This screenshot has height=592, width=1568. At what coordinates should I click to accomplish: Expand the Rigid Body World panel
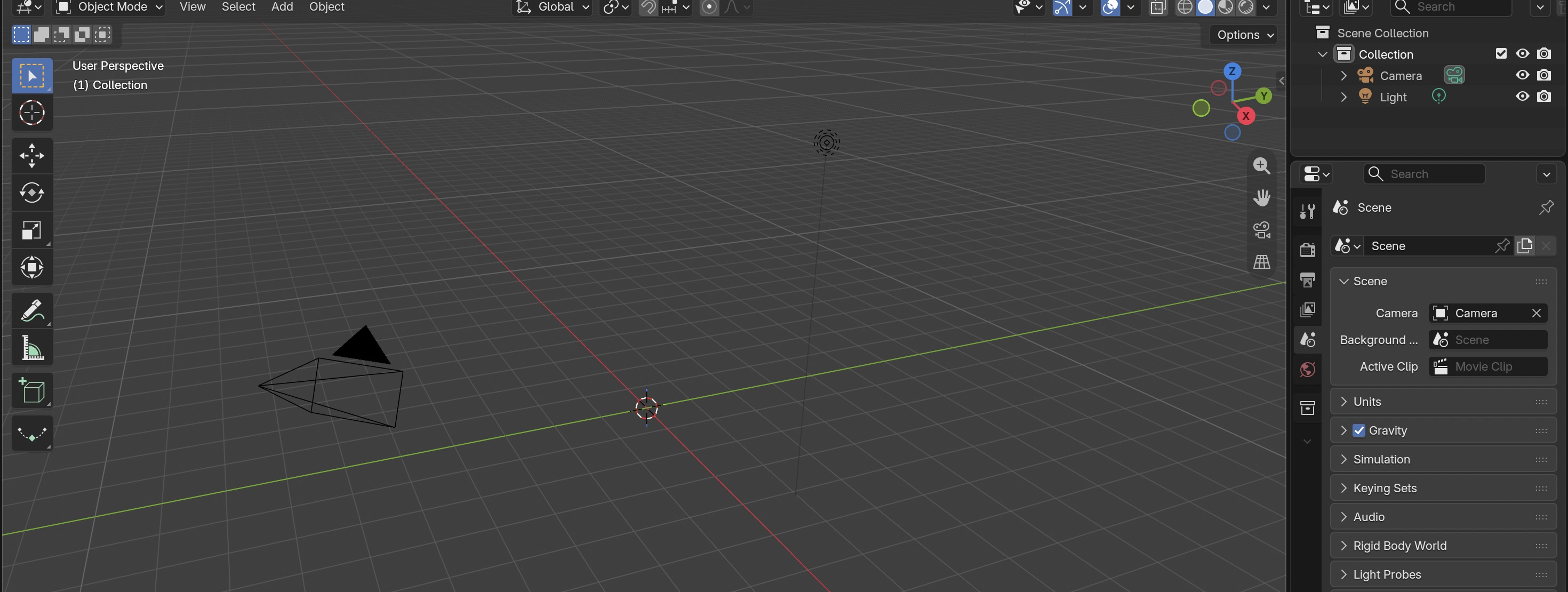point(1443,546)
